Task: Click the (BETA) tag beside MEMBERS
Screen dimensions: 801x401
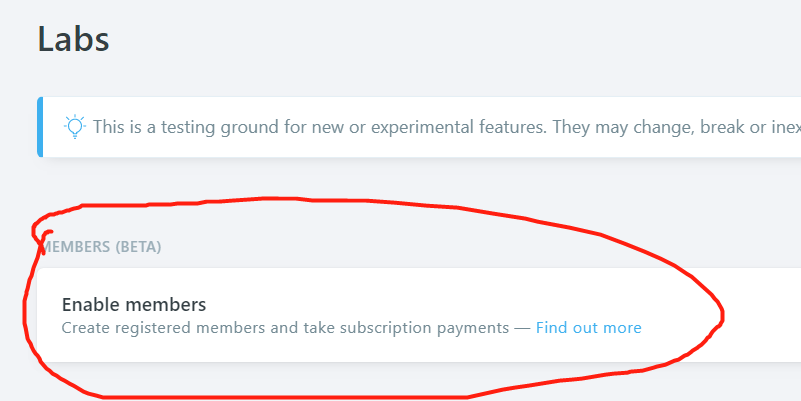Action: click(138, 247)
